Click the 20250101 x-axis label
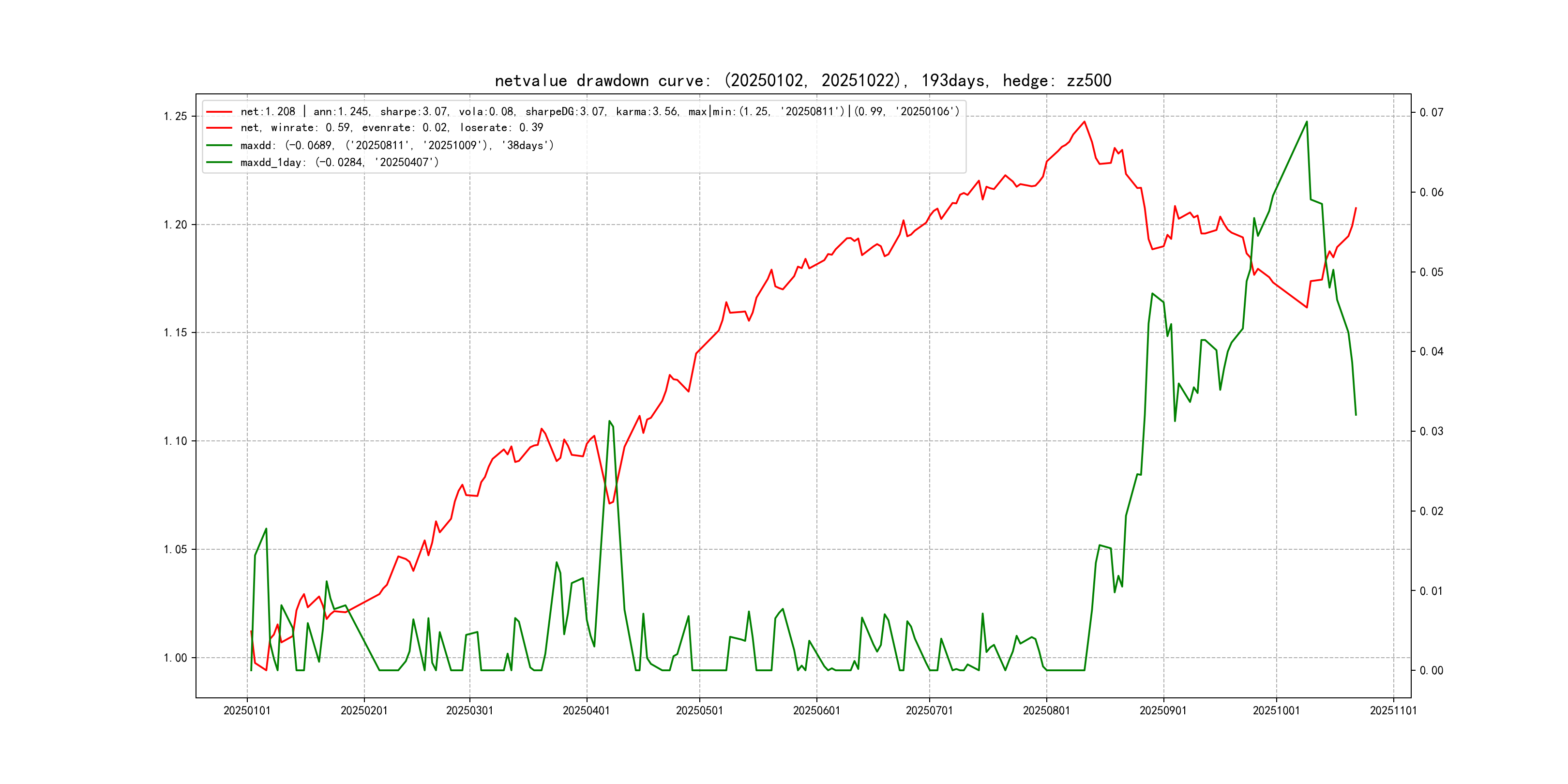Screen dimensions: 1568x784 tap(246, 710)
